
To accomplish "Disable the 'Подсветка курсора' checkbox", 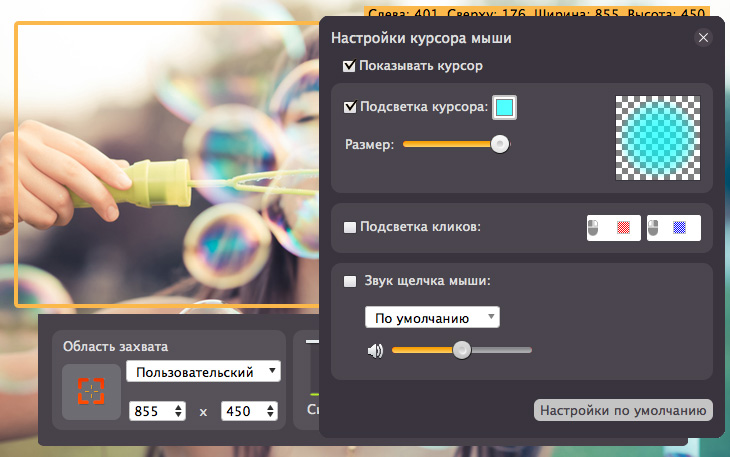I will click(350, 107).
